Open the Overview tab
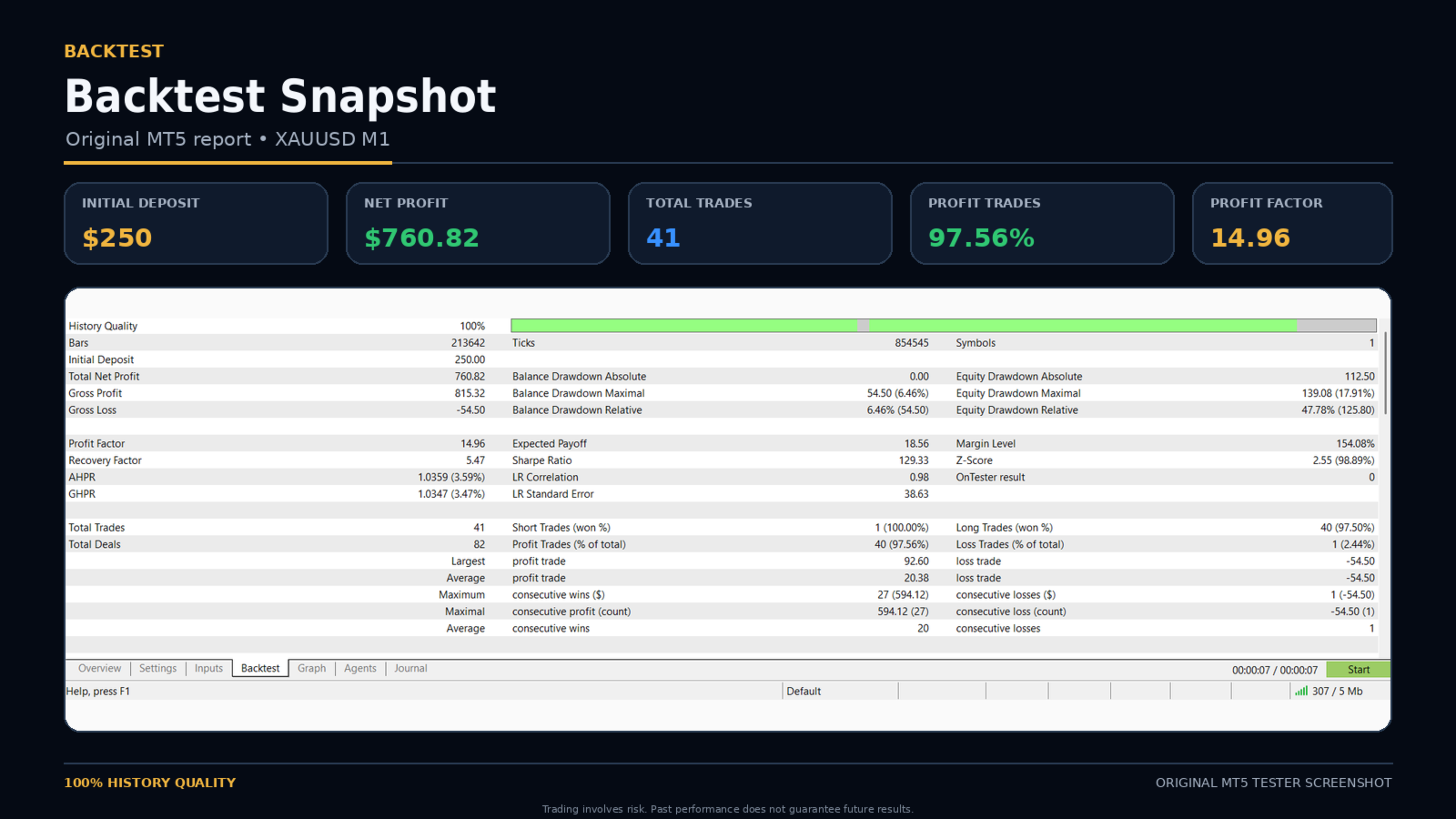 pyautogui.click(x=99, y=669)
